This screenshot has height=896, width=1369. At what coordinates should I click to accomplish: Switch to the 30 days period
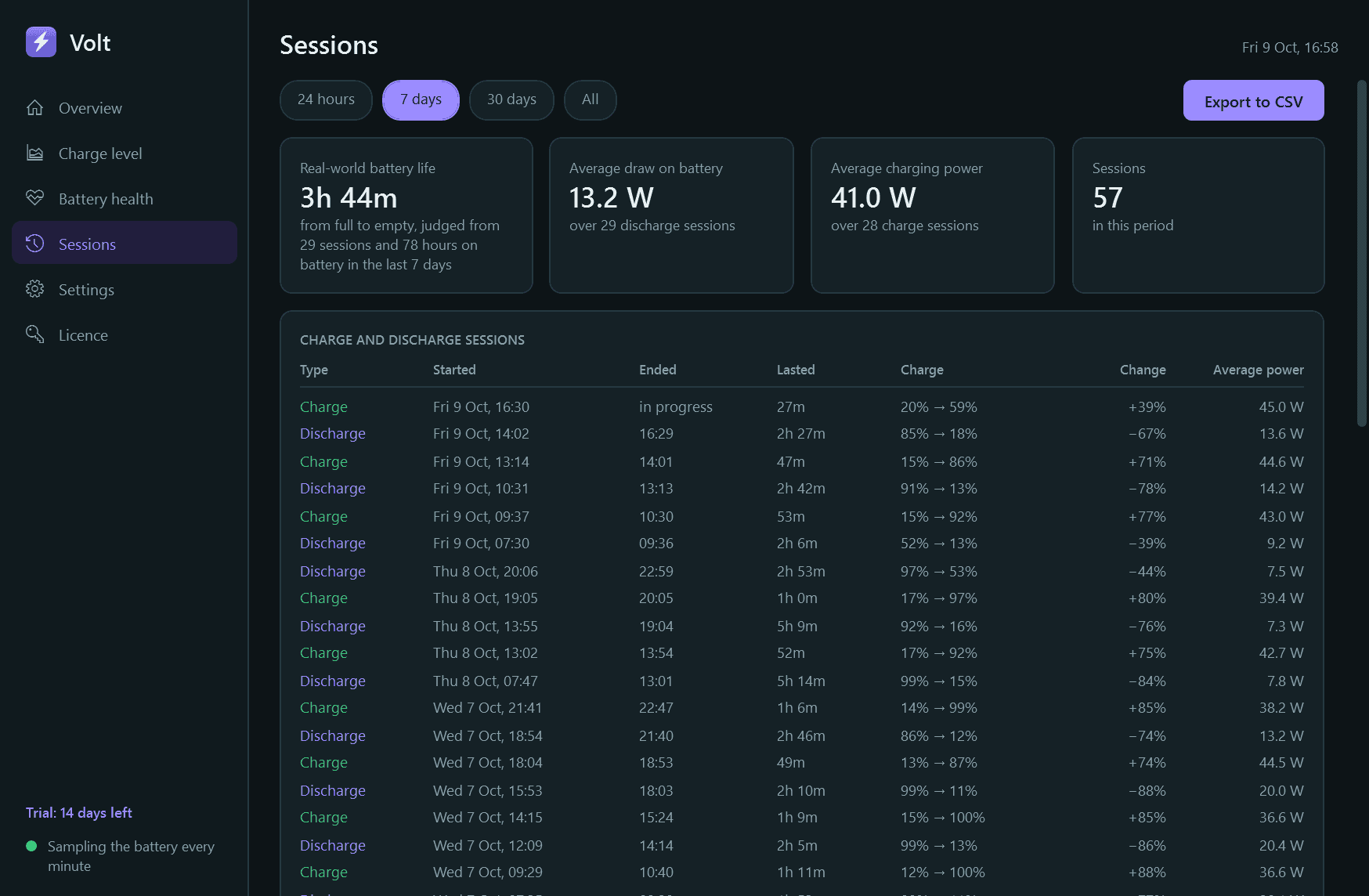tap(511, 100)
